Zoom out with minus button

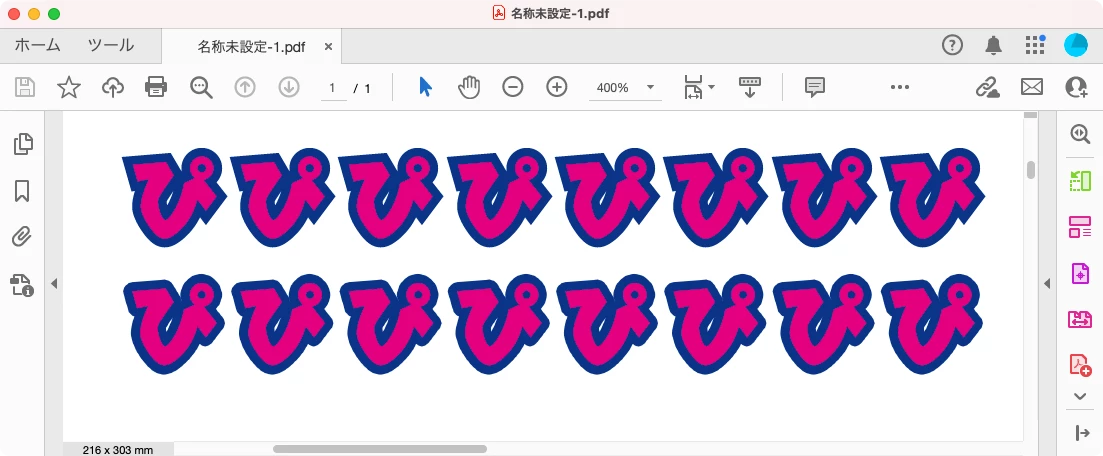pyautogui.click(x=513, y=87)
